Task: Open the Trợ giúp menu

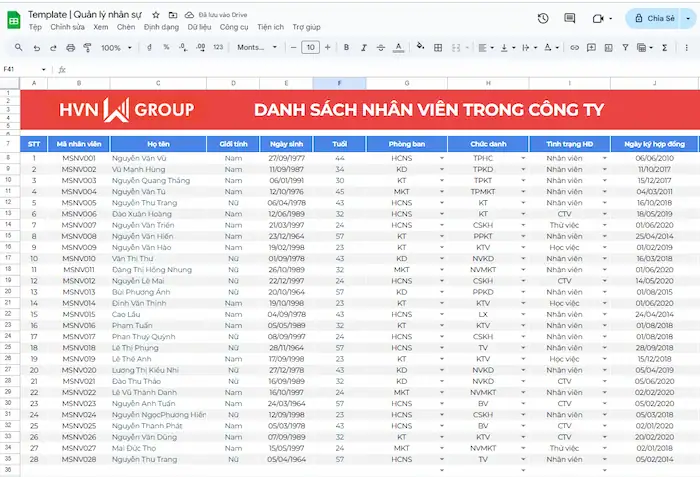Action: [306, 27]
